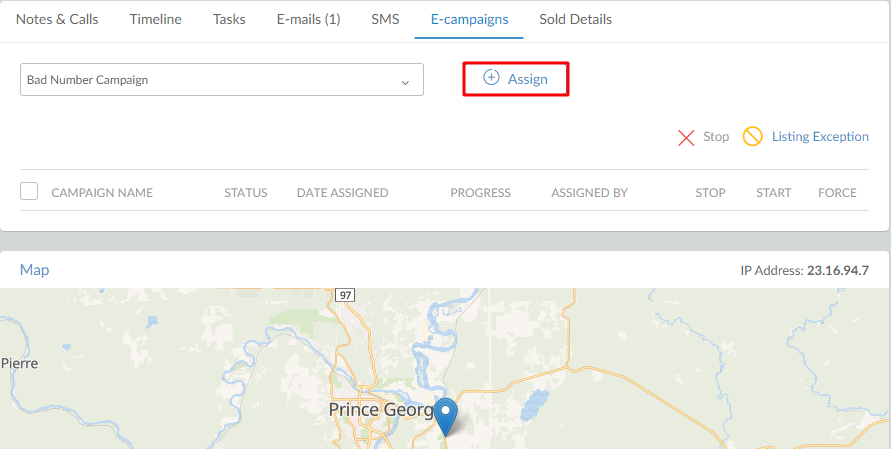This screenshot has width=891, height=449.
Task: Open the E-mails (1) tab
Action: [309, 19]
